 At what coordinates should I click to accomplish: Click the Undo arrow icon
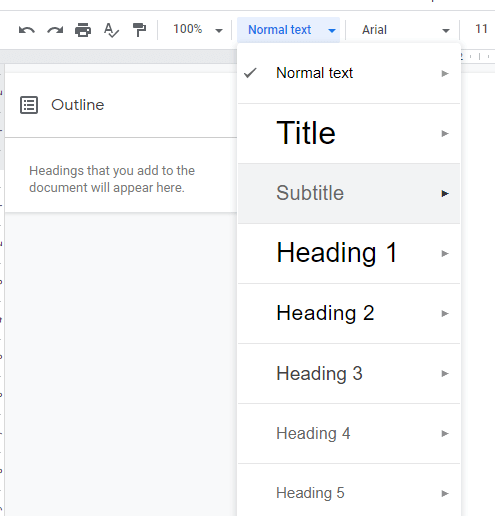[27, 30]
